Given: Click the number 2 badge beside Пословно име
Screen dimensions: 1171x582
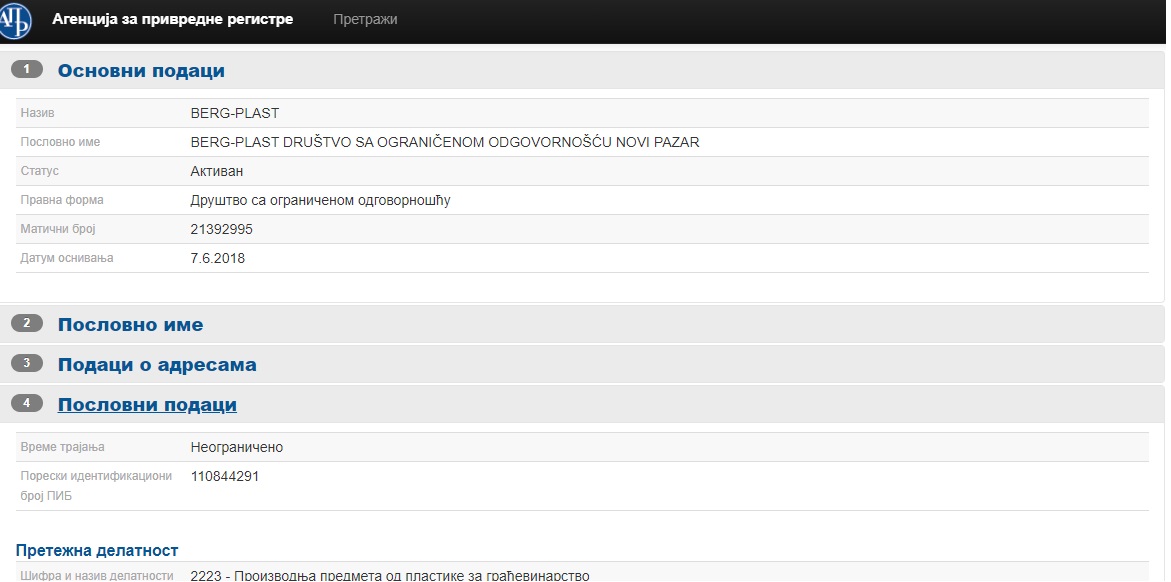Looking at the screenshot, I should (x=27, y=324).
